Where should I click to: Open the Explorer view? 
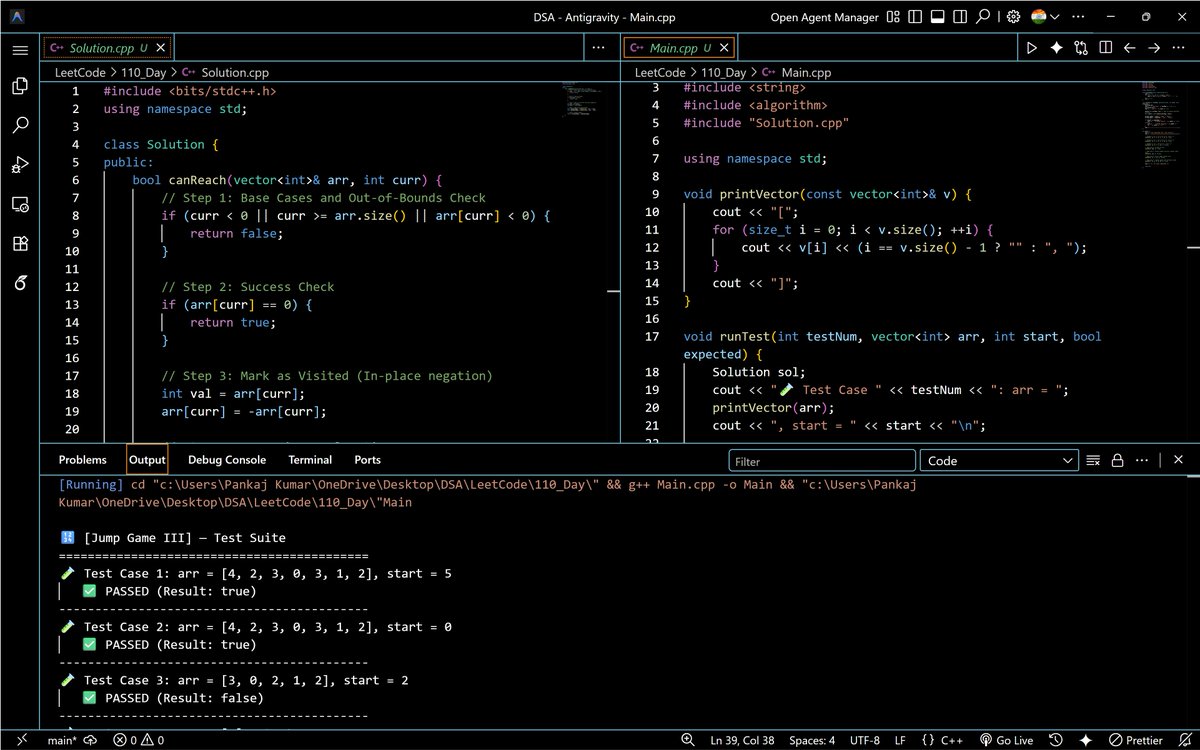tap(20, 87)
